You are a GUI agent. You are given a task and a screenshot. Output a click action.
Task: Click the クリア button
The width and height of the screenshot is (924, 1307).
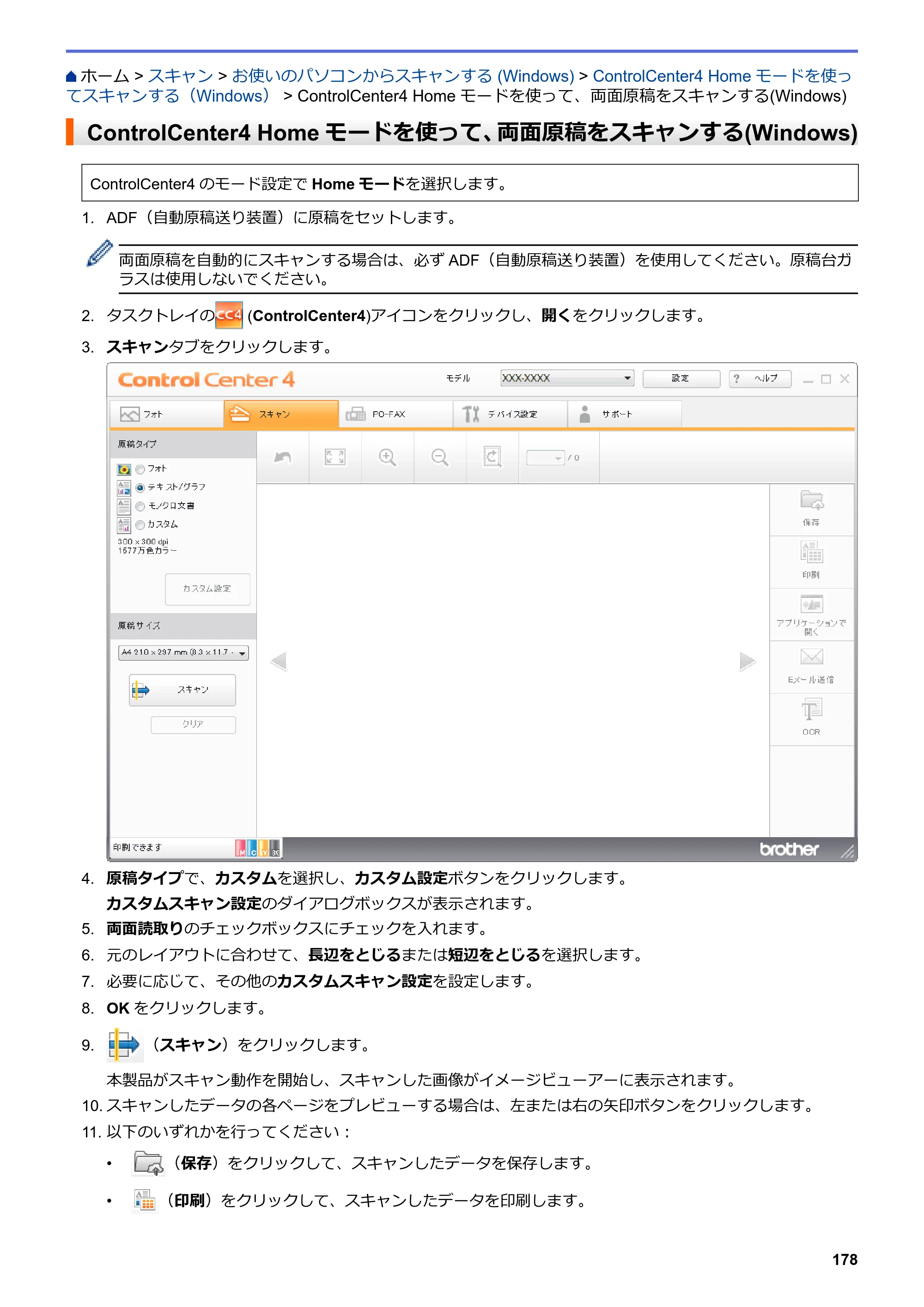point(193,725)
